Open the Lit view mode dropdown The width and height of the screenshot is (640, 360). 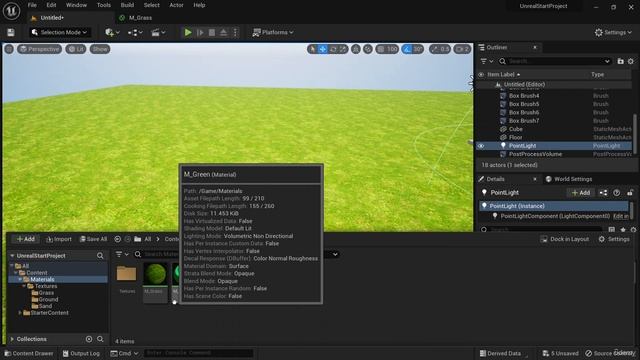76,49
